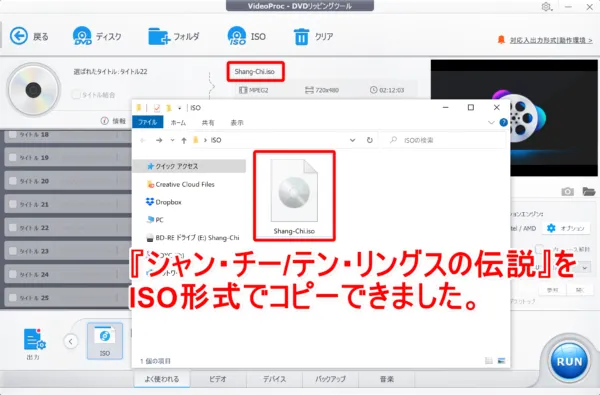This screenshot has width=600, height=395.
Task: Check タイトル 20 checkbox
Action: click(x=13, y=181)
